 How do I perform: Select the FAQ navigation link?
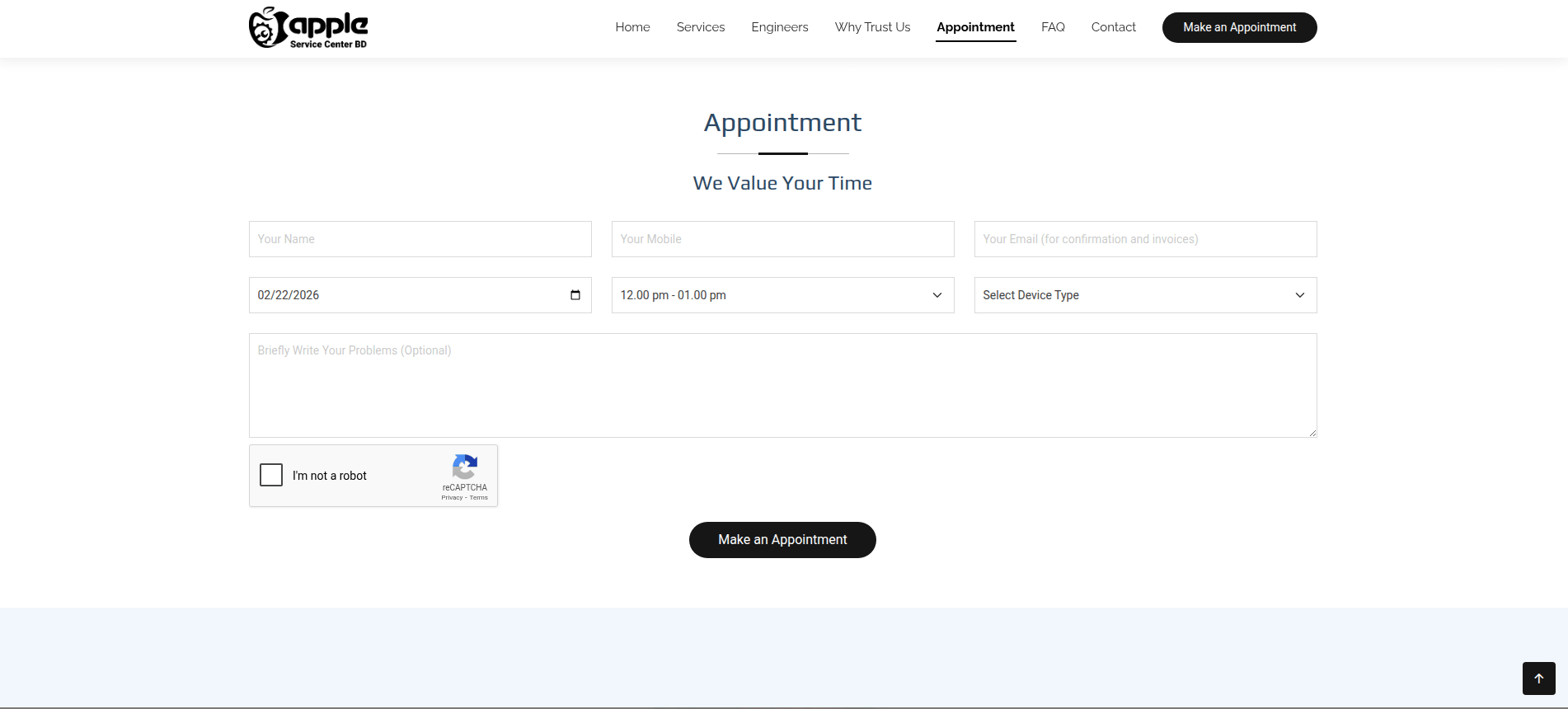pyautogui.click(x=1053, y=27)
